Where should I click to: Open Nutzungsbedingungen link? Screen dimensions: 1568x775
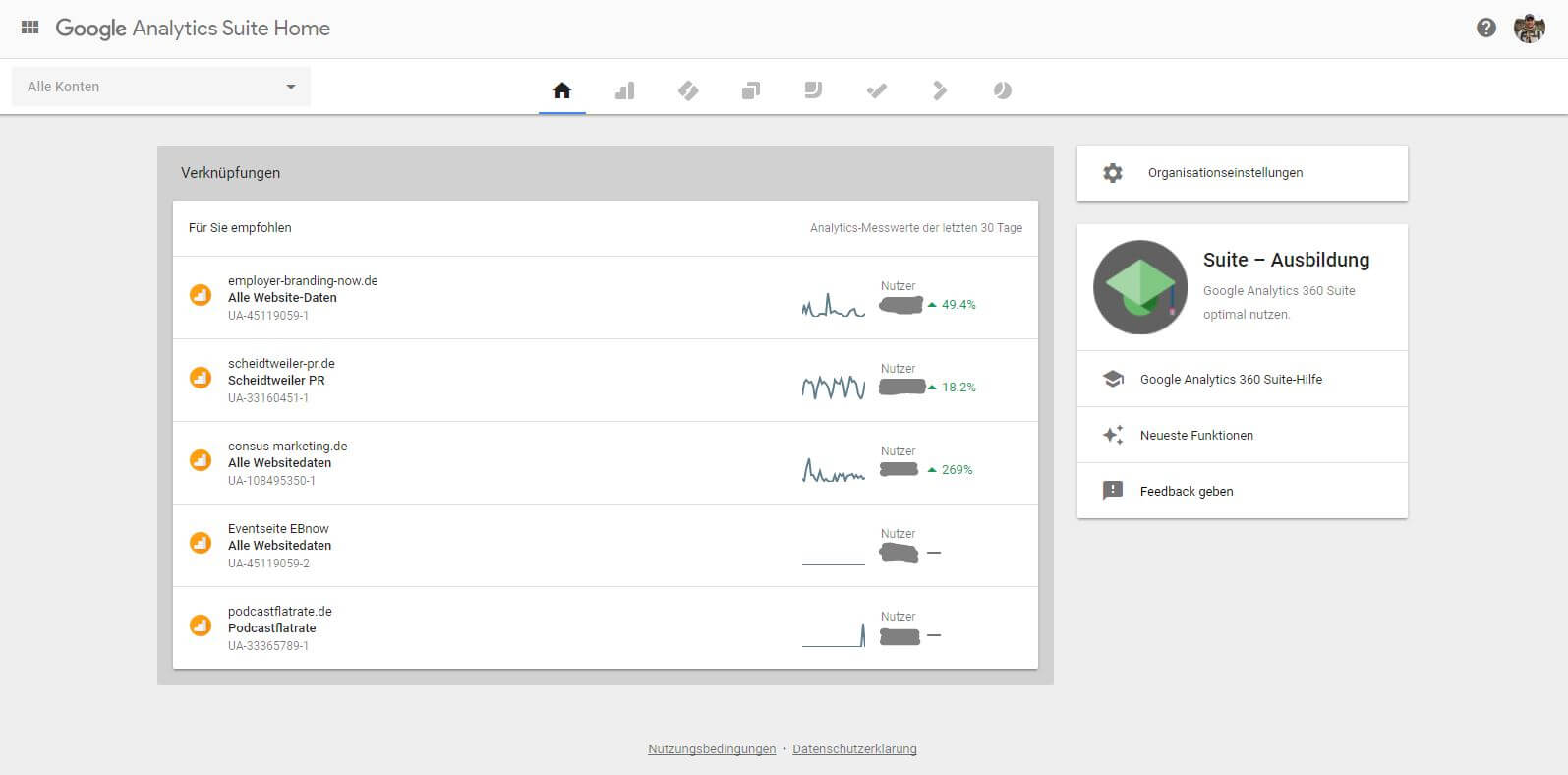[x=712, y=749]
